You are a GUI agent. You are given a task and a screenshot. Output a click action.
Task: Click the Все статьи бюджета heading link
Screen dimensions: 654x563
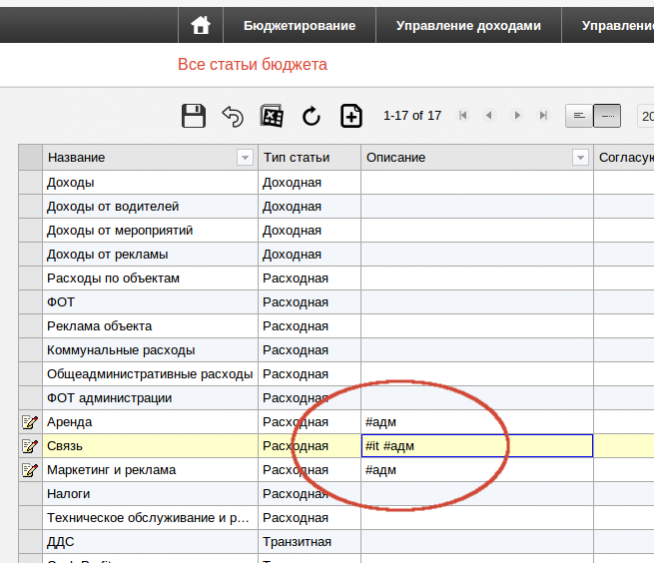pos(252,65)
